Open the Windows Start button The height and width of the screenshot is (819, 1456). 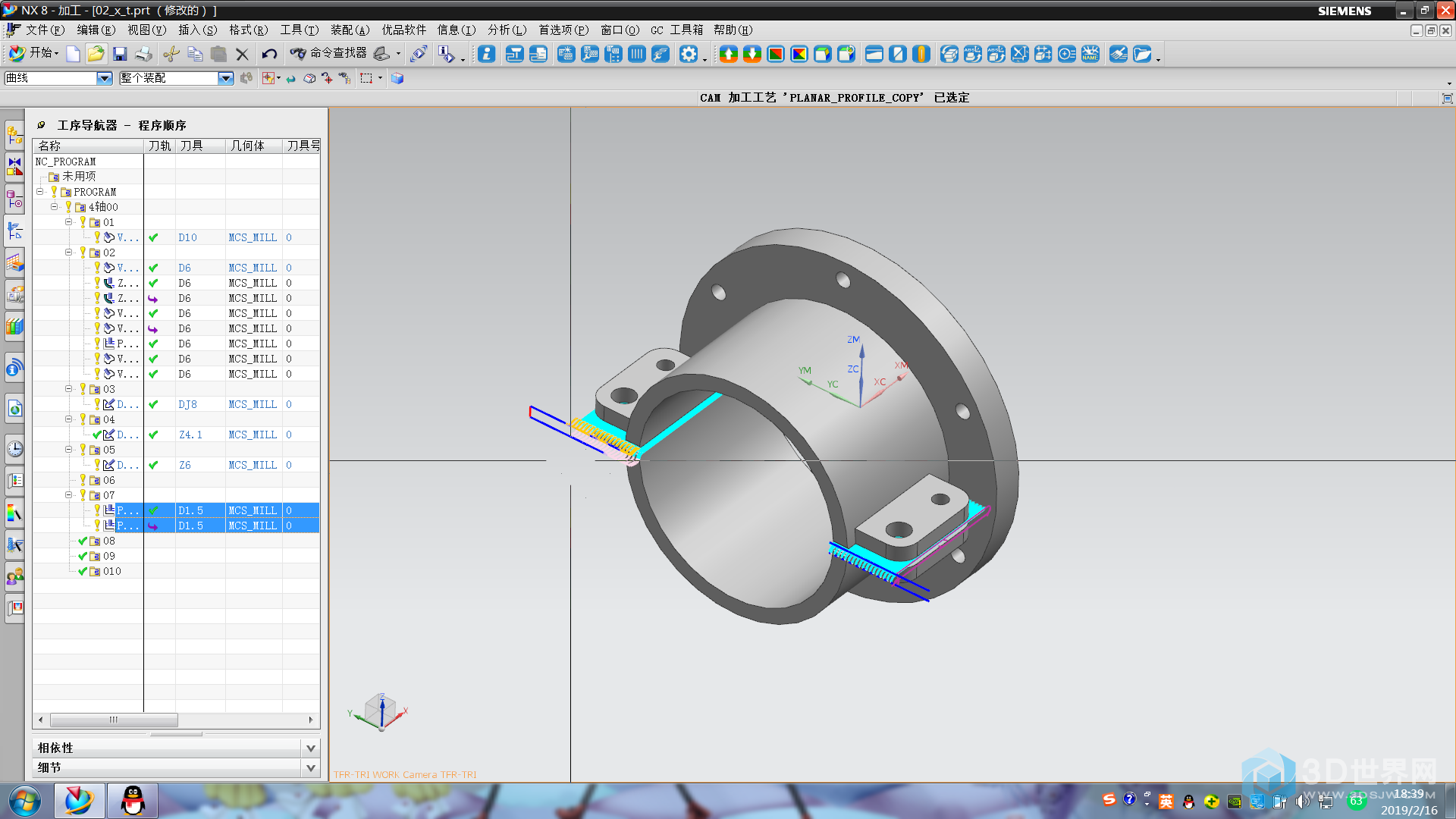(25, 801)
